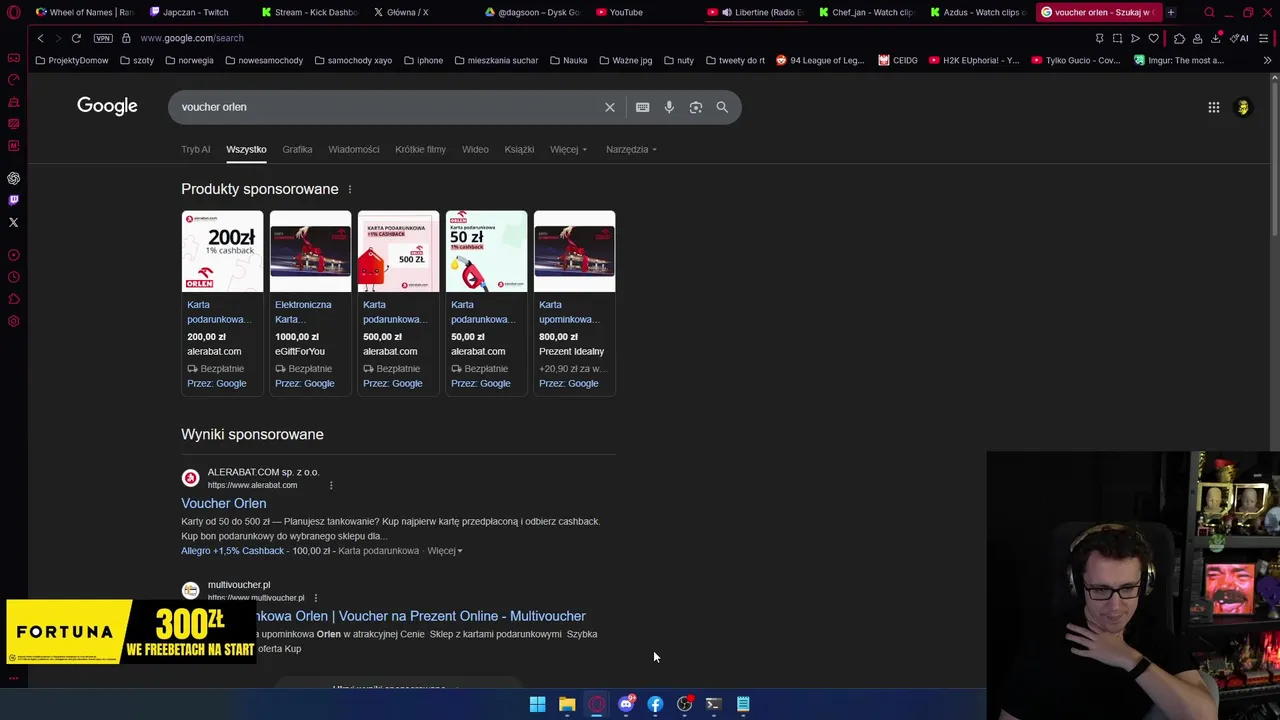Select Wideo search filter
Viewport: 1280px width, 720px height.
coord(475,149)
